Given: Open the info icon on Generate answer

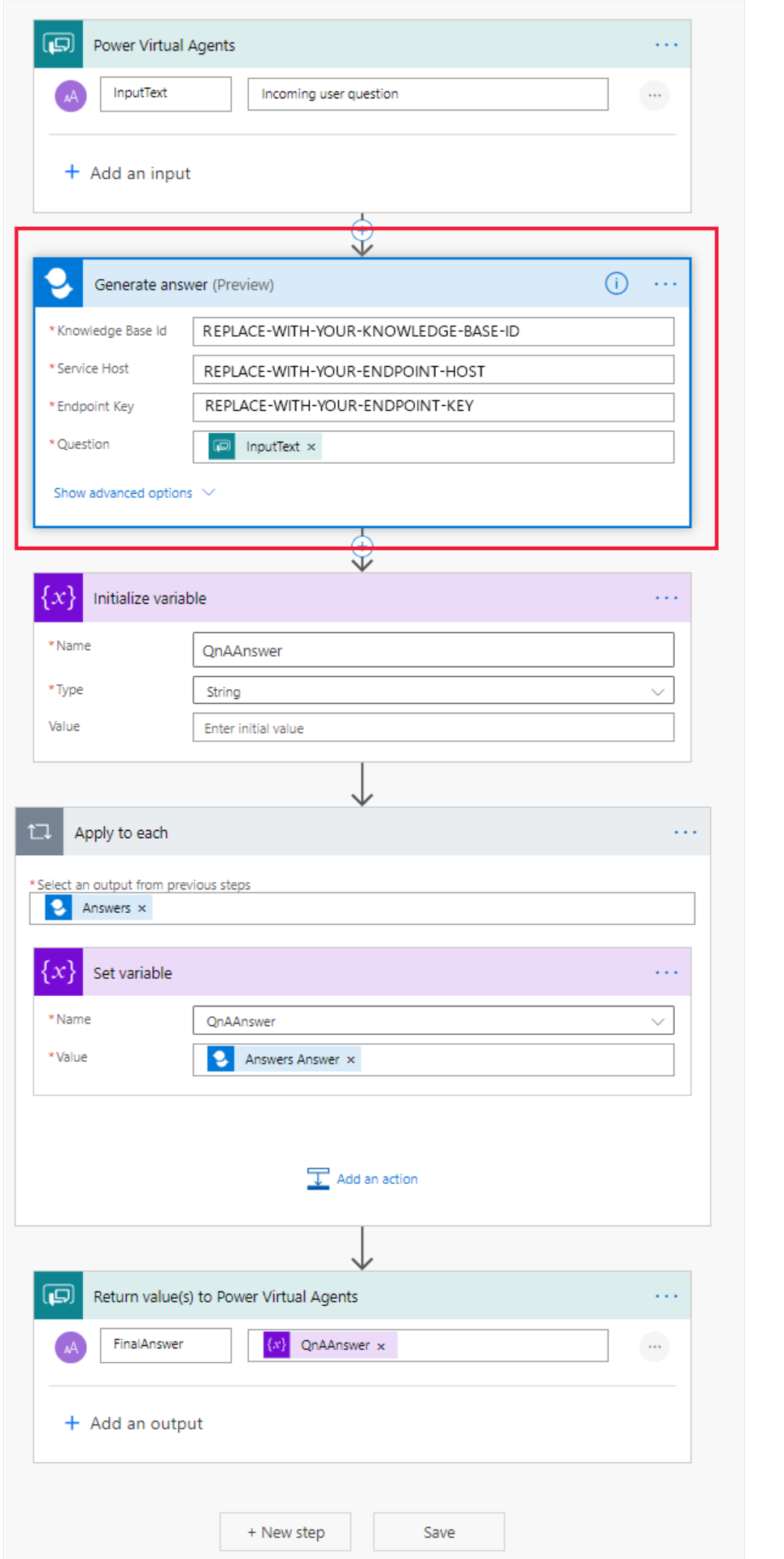Looking at the screenshot, I should click(x=616, y=283).
